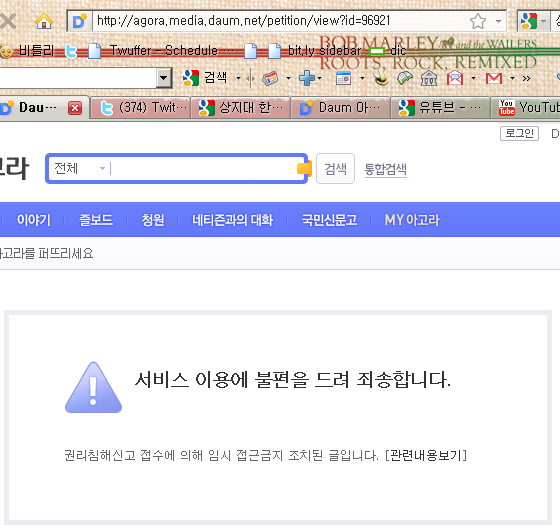
Task: Expand the Gmail icon dropdown arrow
Action: coord(512,78)
